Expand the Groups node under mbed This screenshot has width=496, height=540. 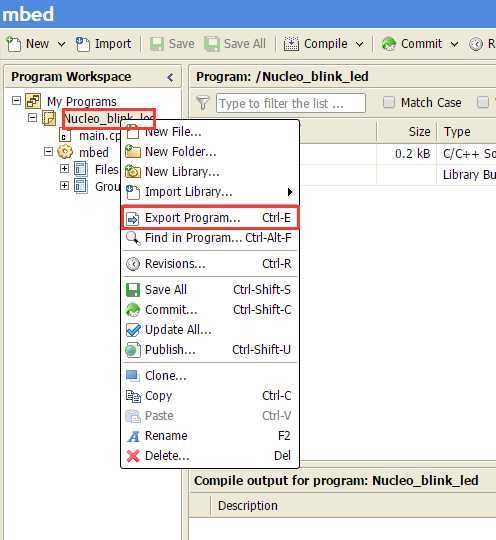pyautogui.click(x=64, y=186)
